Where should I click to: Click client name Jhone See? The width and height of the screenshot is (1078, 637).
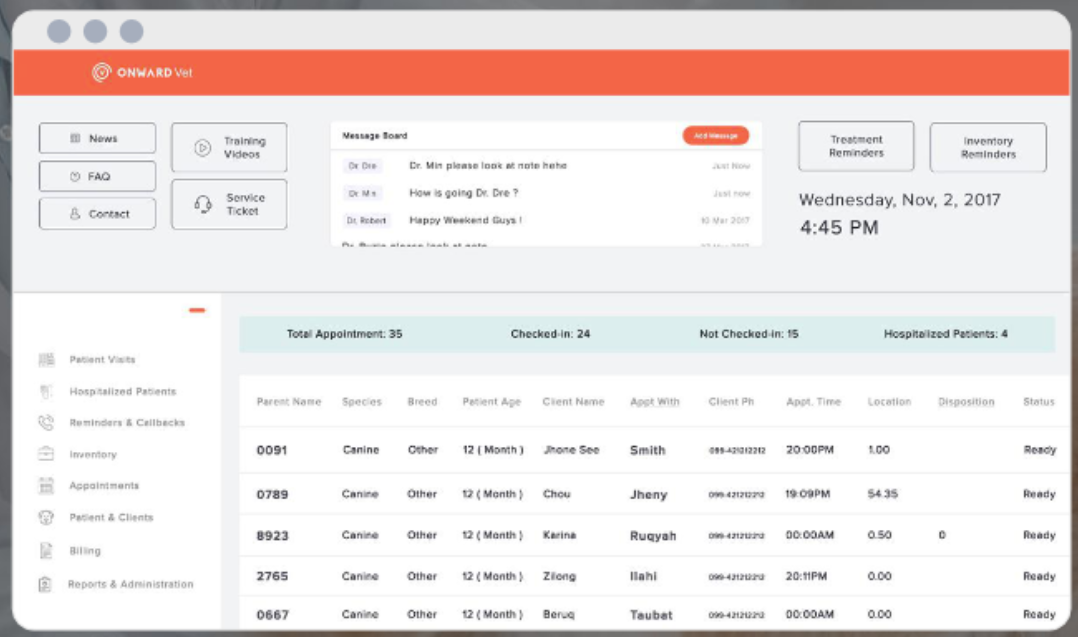571,450
